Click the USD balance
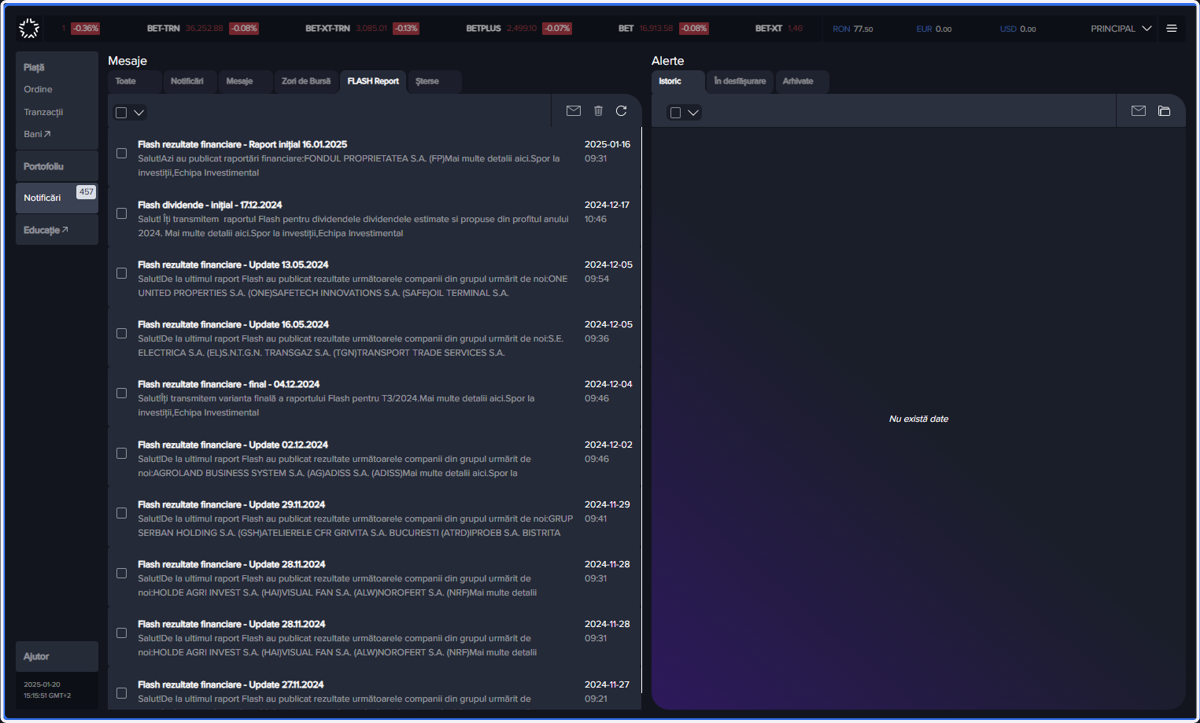Viewport: 1200px width, 723px height. tap(1018, 29)
